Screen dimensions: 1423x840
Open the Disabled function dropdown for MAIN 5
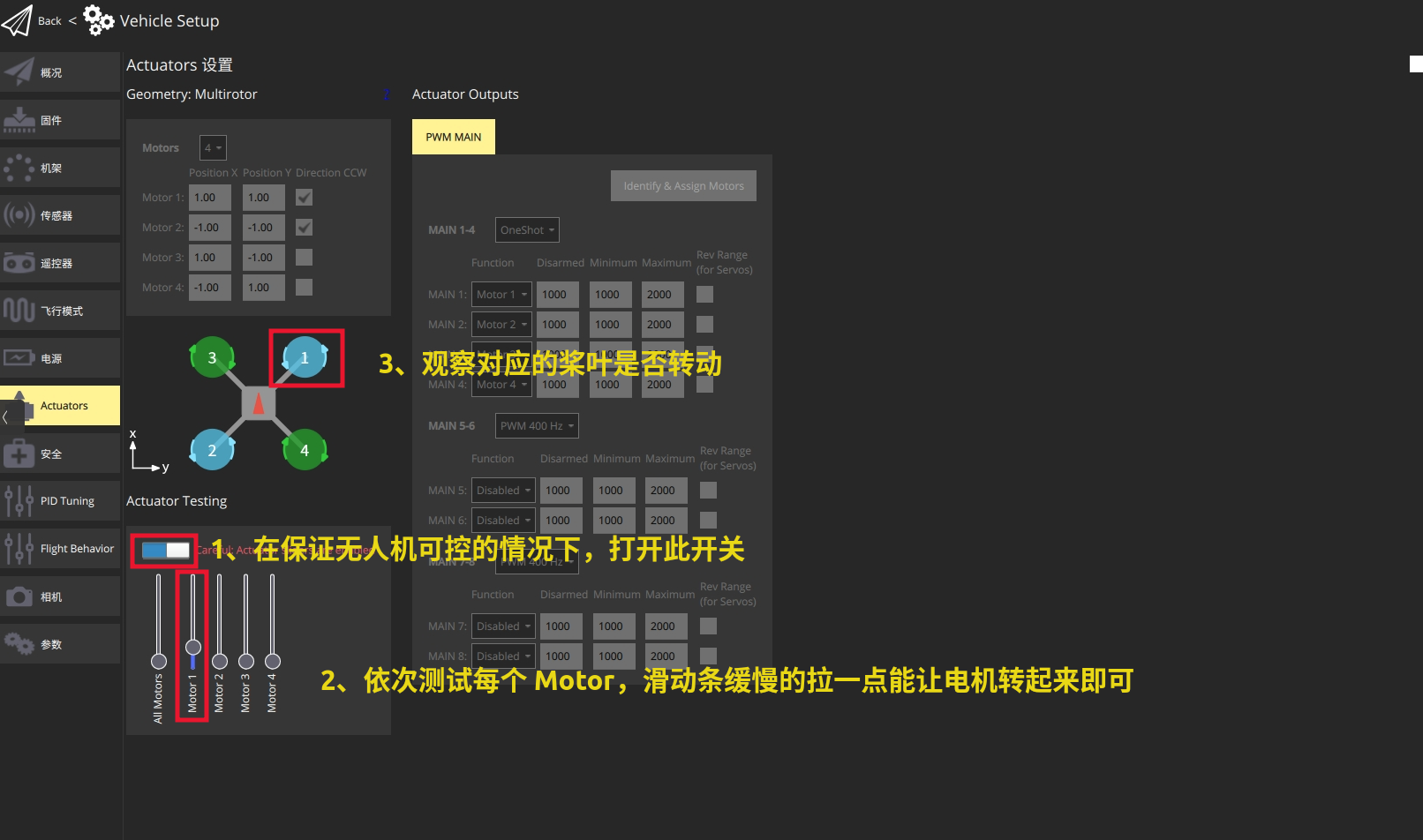tap(503, 490)
